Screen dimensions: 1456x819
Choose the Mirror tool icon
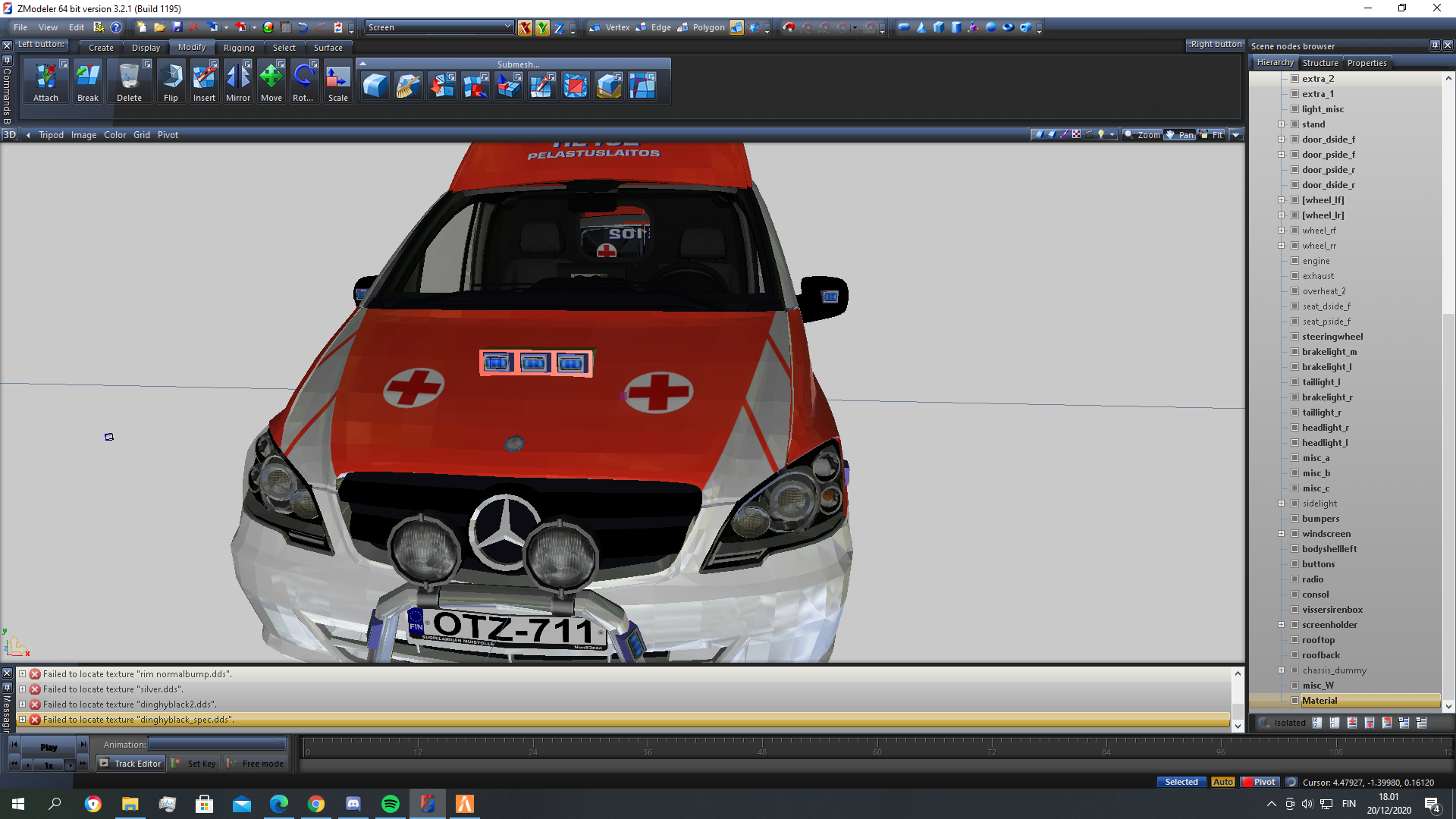tap(237, 77)
